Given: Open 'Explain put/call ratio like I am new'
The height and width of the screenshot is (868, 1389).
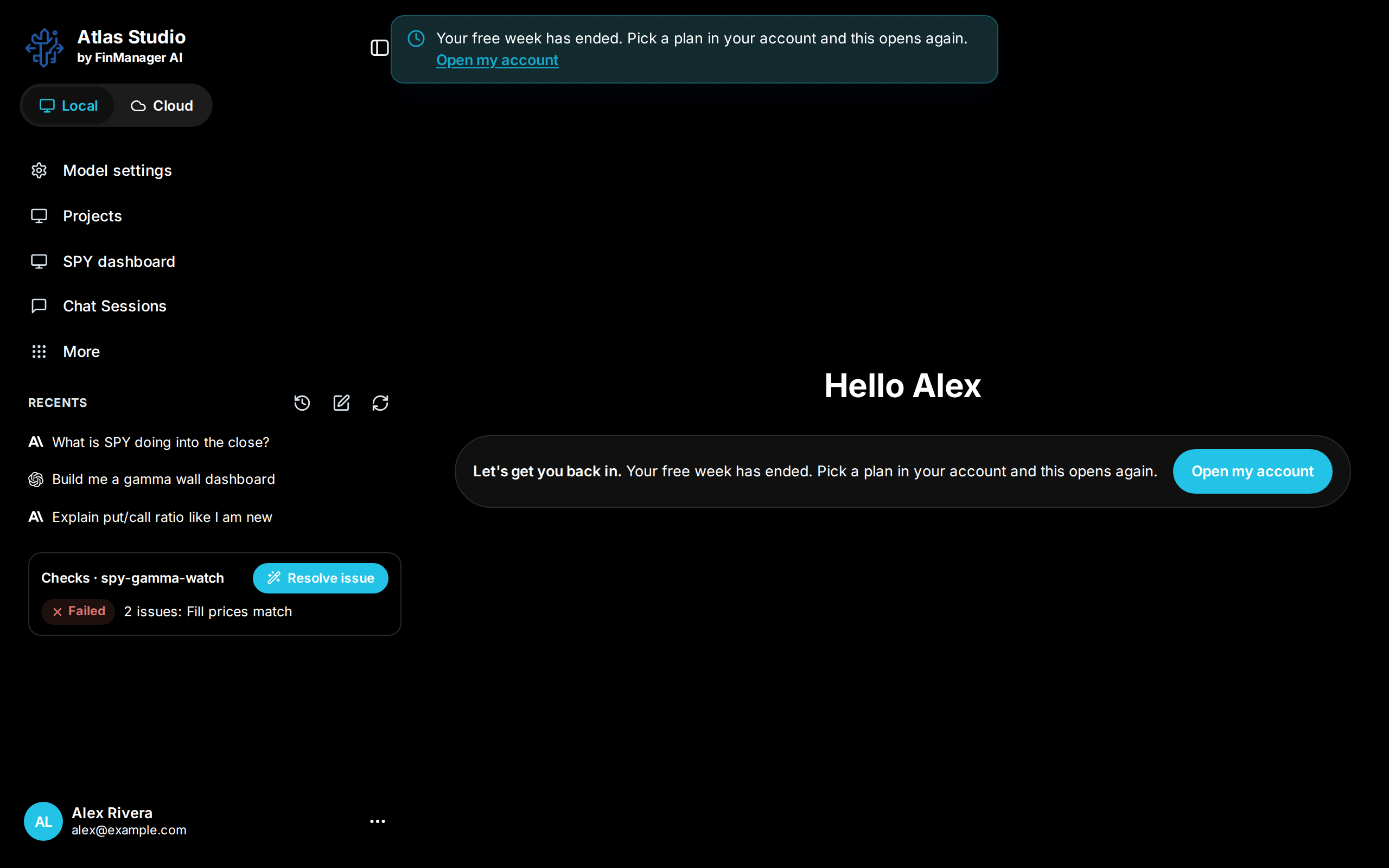Looking at the screenshot, I should tap(162, 517).
